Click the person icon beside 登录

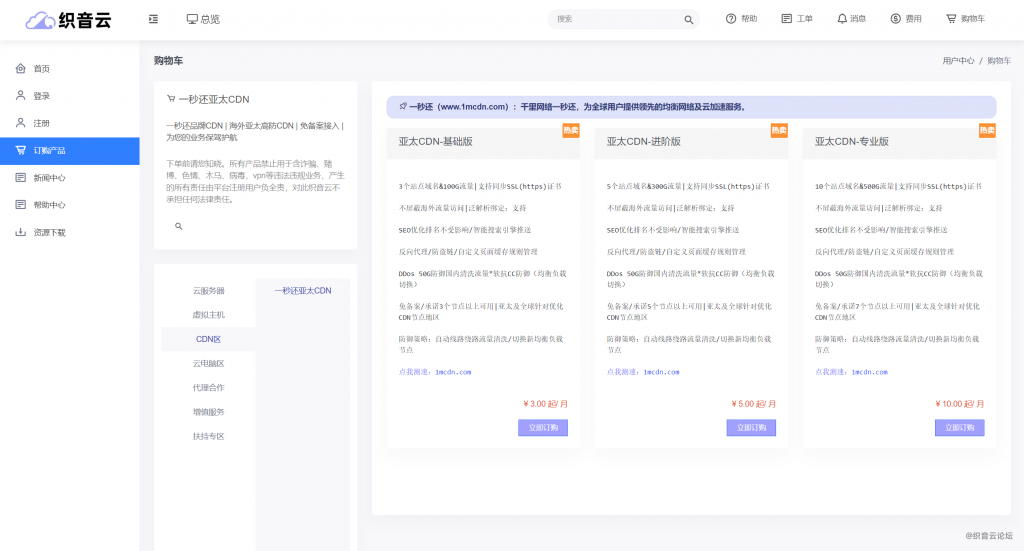(x=20, y=95)
